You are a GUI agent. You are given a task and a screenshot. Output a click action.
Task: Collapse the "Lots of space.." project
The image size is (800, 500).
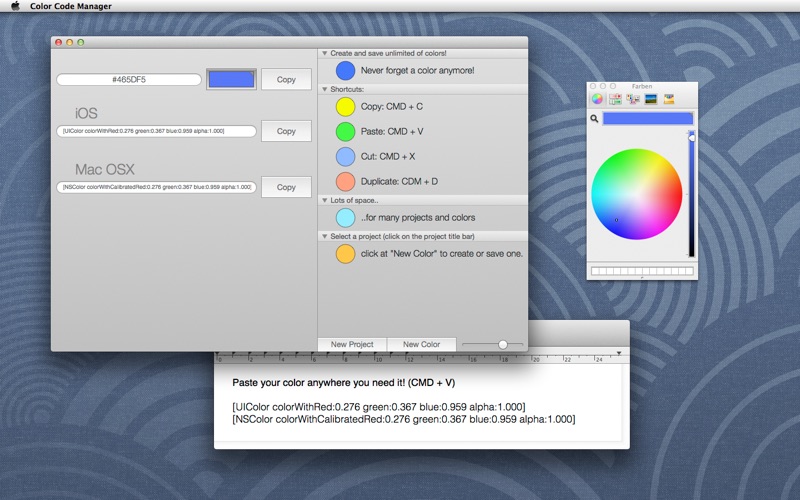[325, 200]
